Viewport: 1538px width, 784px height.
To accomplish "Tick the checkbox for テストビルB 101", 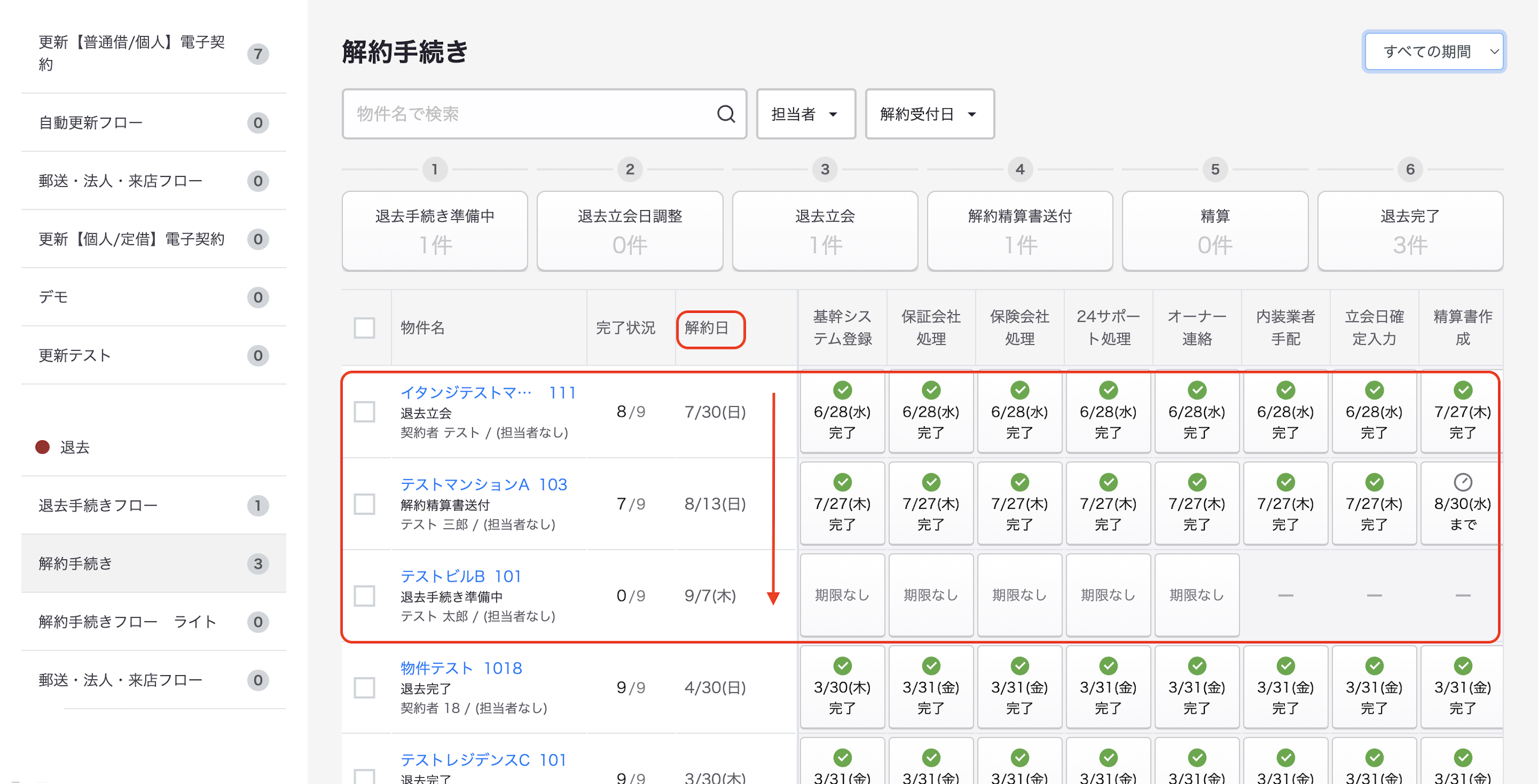I will pos(364,596).
